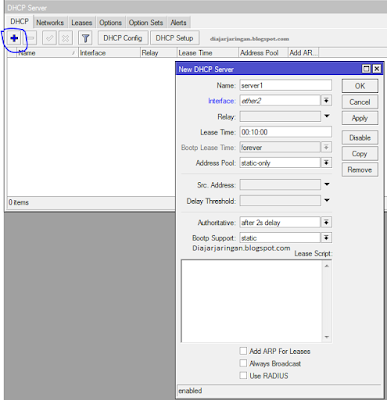Click the Remove button
387x400 pixels.
click(x=360, y=170)
